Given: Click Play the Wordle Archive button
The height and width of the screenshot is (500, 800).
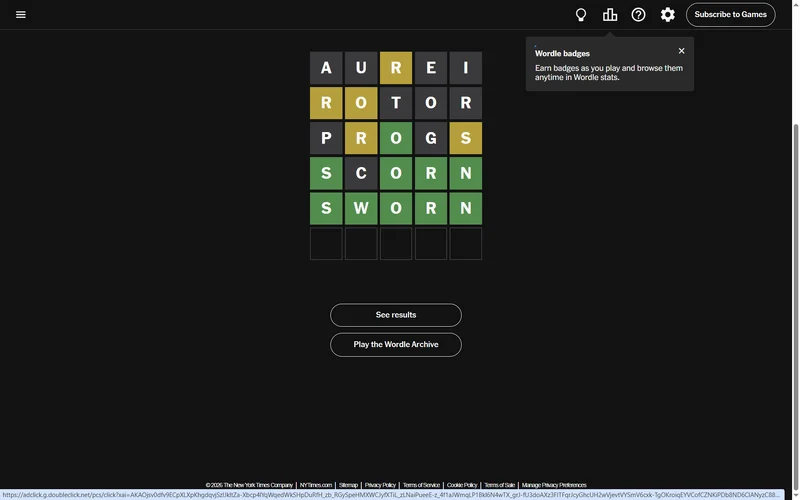Looking at the screenshot, I should point(396,345).
